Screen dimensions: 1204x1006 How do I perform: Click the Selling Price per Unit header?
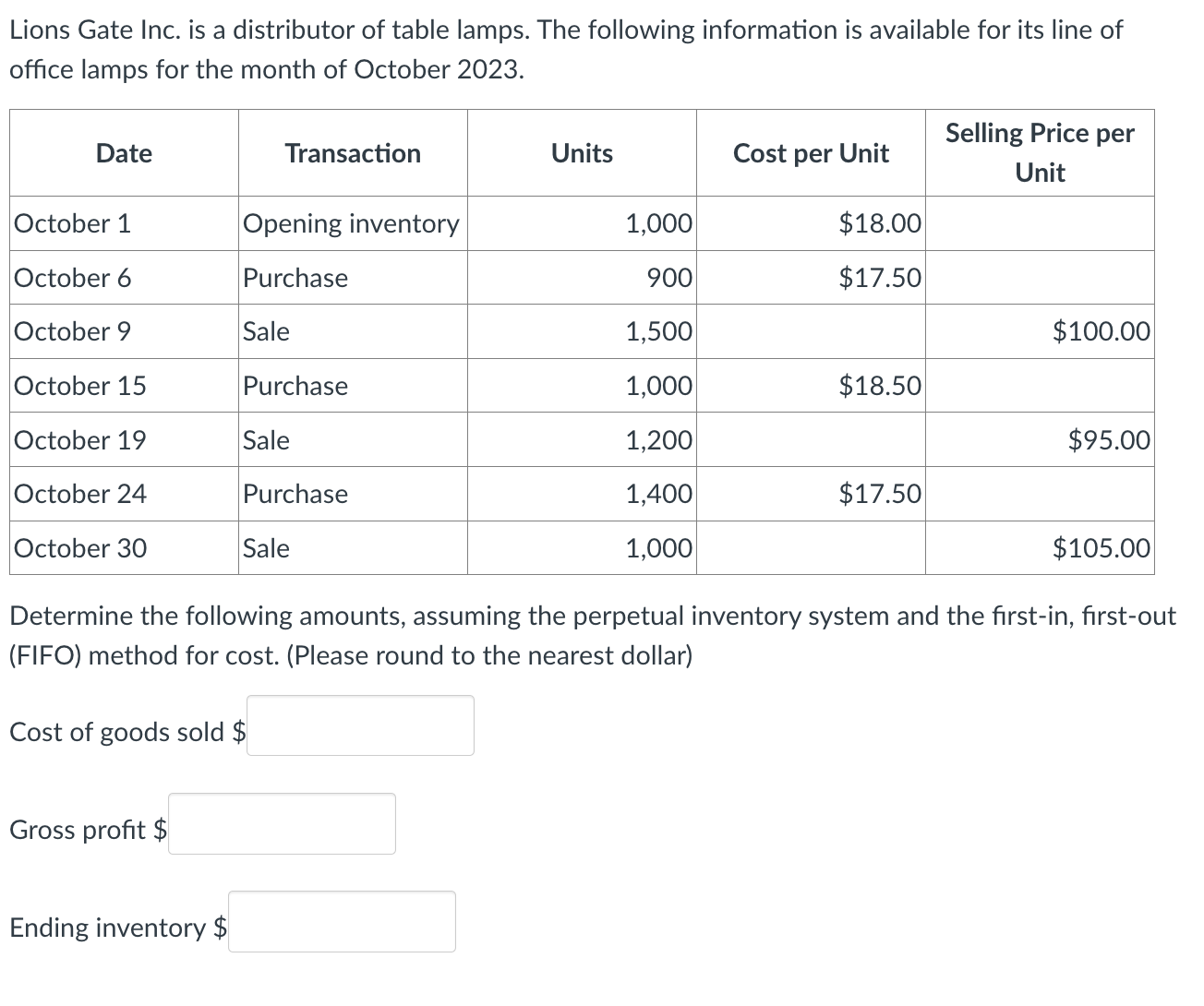pos(1040,153)
